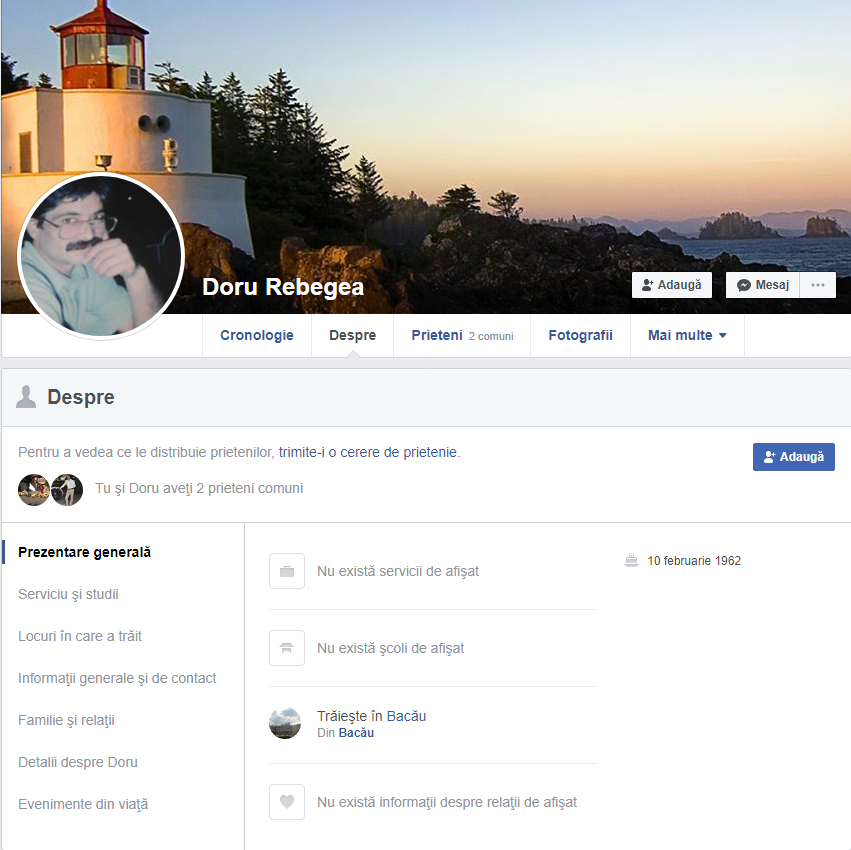Click the Bacău city thumbnail
This screenshot has height=850, width=851.
coord(285,724)
